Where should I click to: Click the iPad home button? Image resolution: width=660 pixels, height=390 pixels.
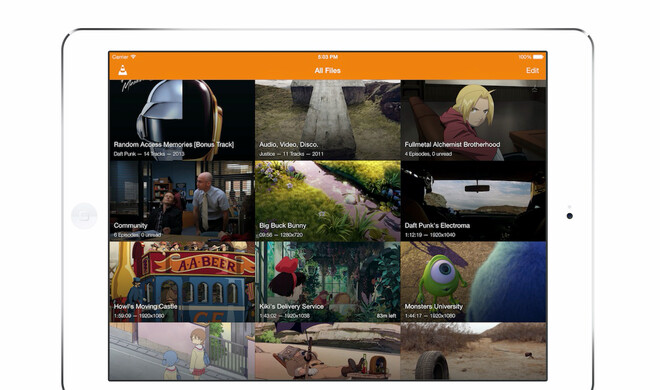click(x=84, y=216)
